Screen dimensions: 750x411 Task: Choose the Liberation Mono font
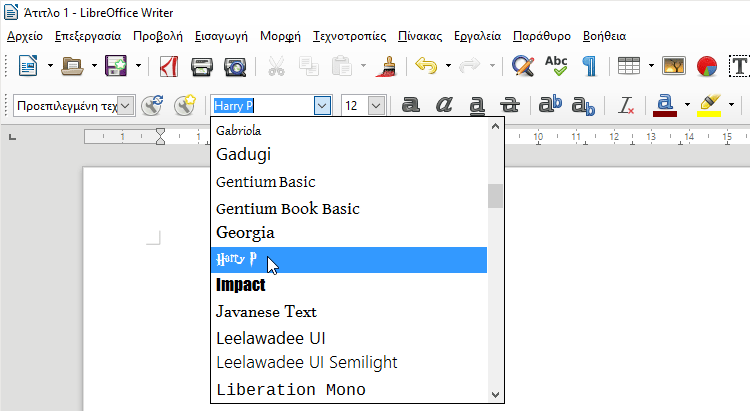point(349,389)
